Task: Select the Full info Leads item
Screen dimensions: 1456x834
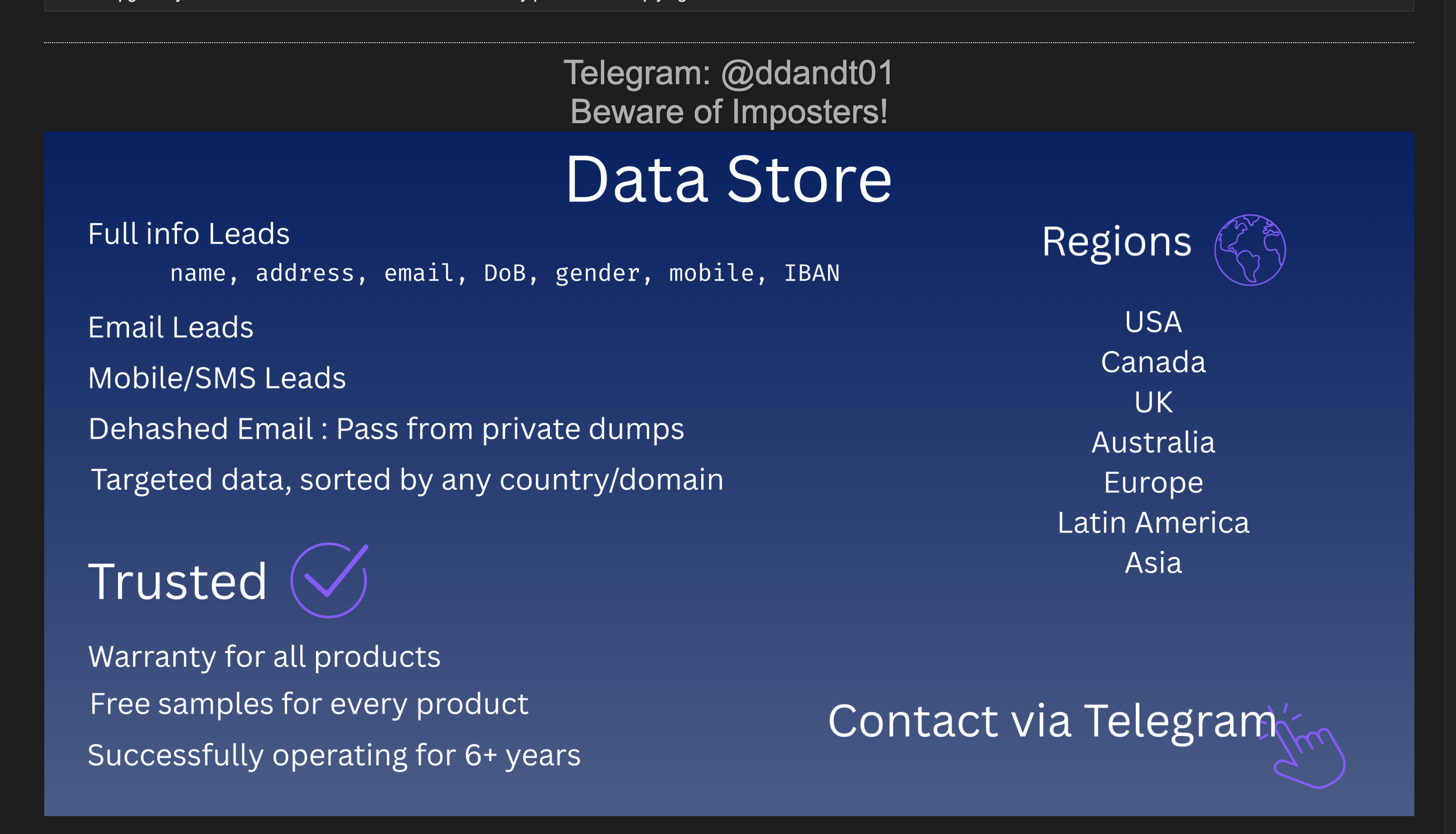Action: pos(189,234)
